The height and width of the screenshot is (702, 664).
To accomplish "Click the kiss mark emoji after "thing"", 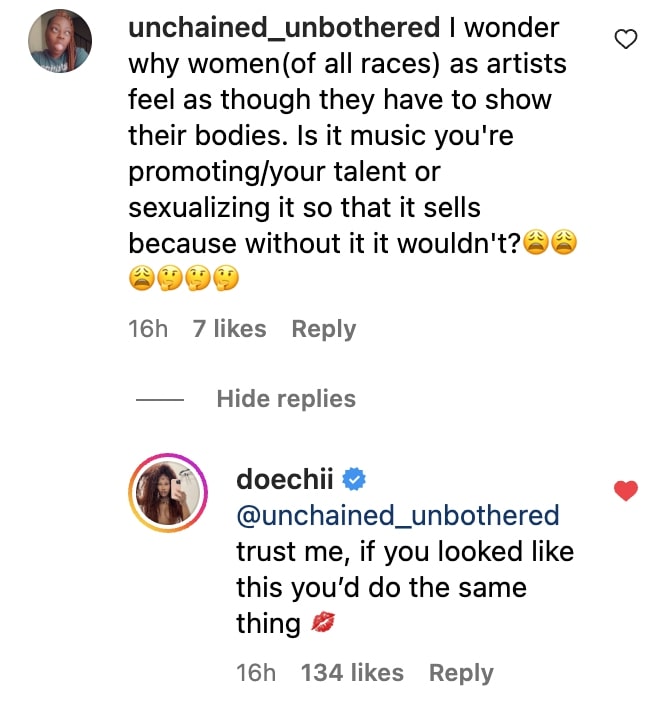I will [x=323, y=625].
